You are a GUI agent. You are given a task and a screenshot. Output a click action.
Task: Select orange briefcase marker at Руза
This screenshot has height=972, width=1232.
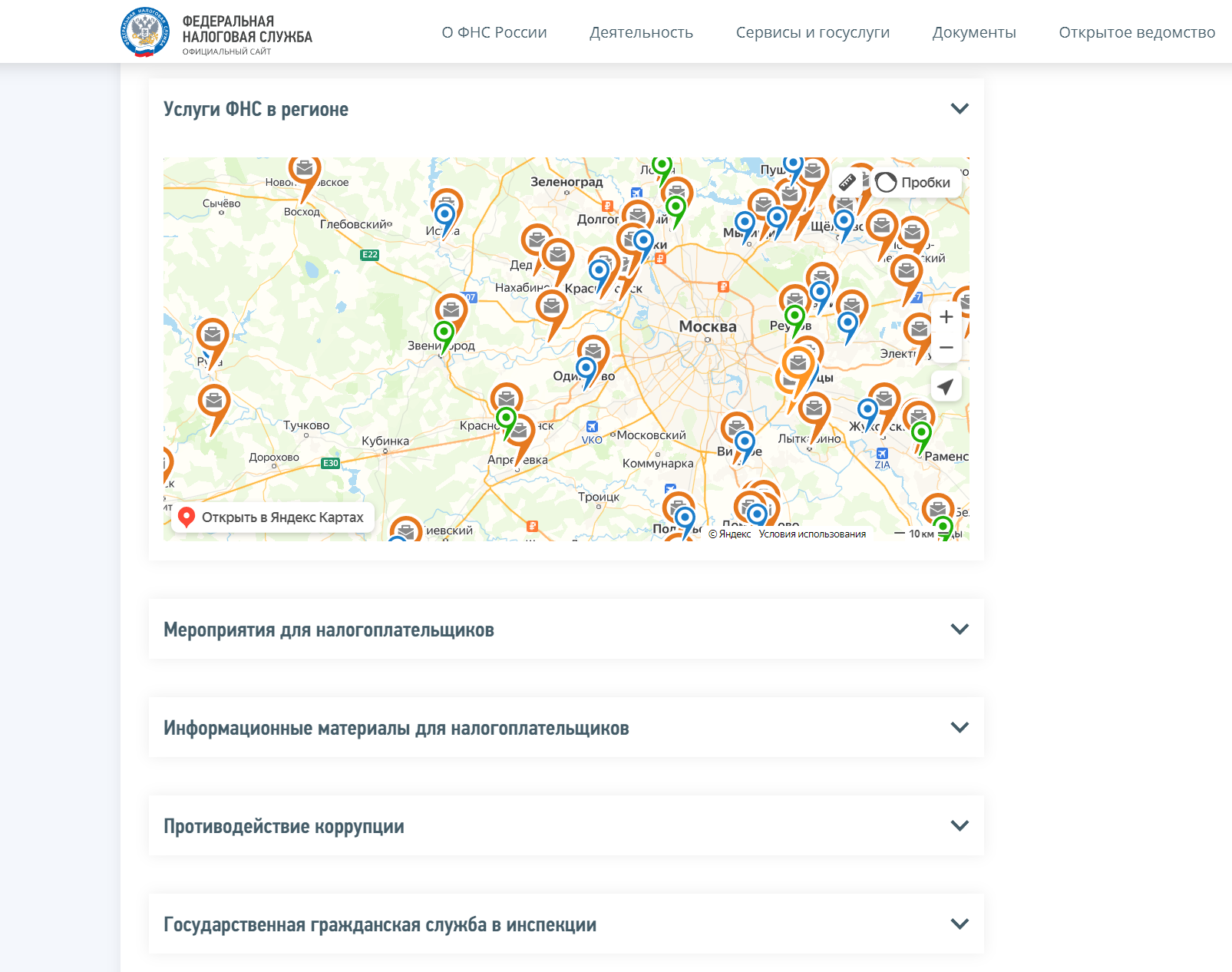213,336
